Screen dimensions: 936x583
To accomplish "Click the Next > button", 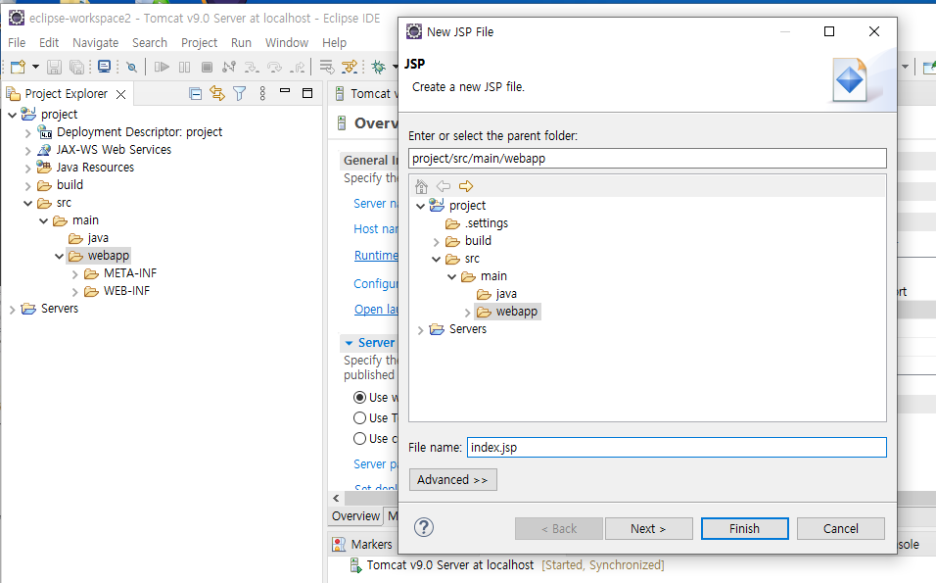I will pyautogui.click(x=648, y=529).
